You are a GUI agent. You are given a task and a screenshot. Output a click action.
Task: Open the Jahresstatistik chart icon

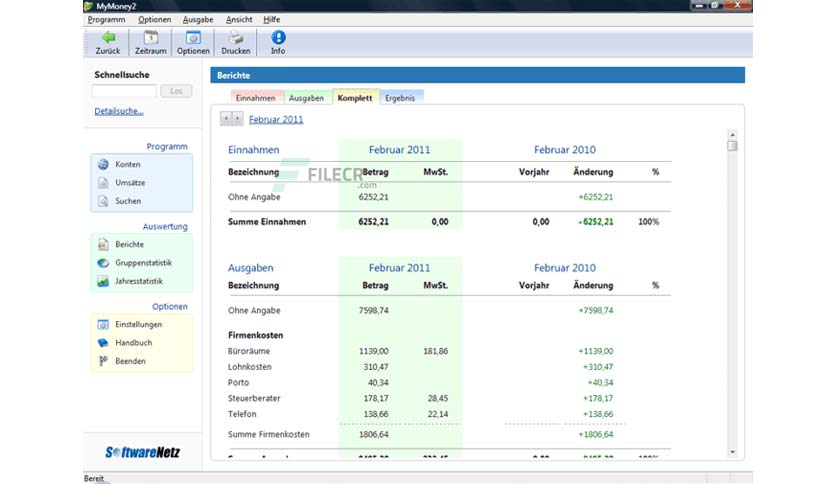coord(103,281)
